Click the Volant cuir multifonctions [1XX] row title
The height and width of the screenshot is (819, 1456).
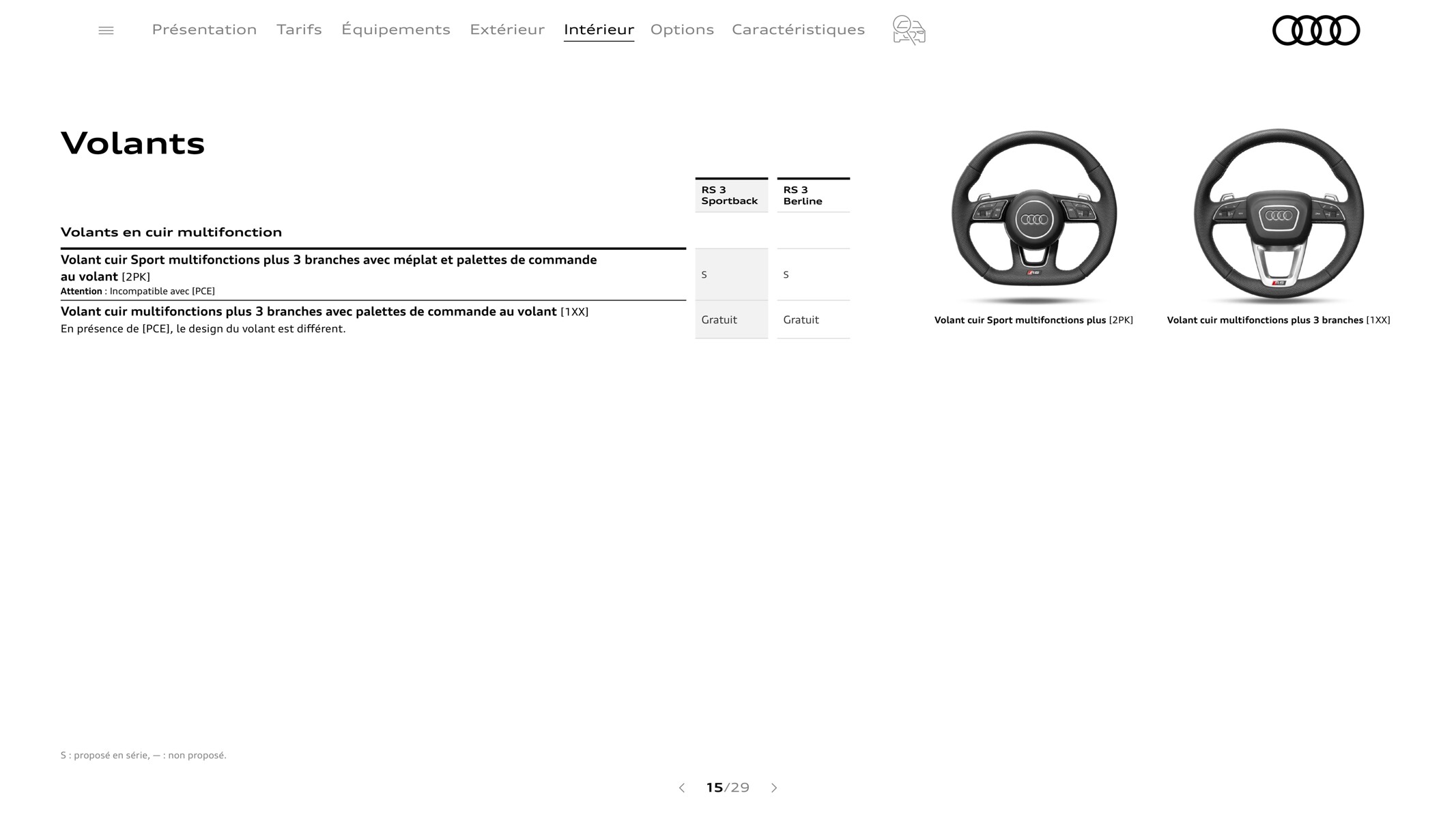click(x=324, y=311)
